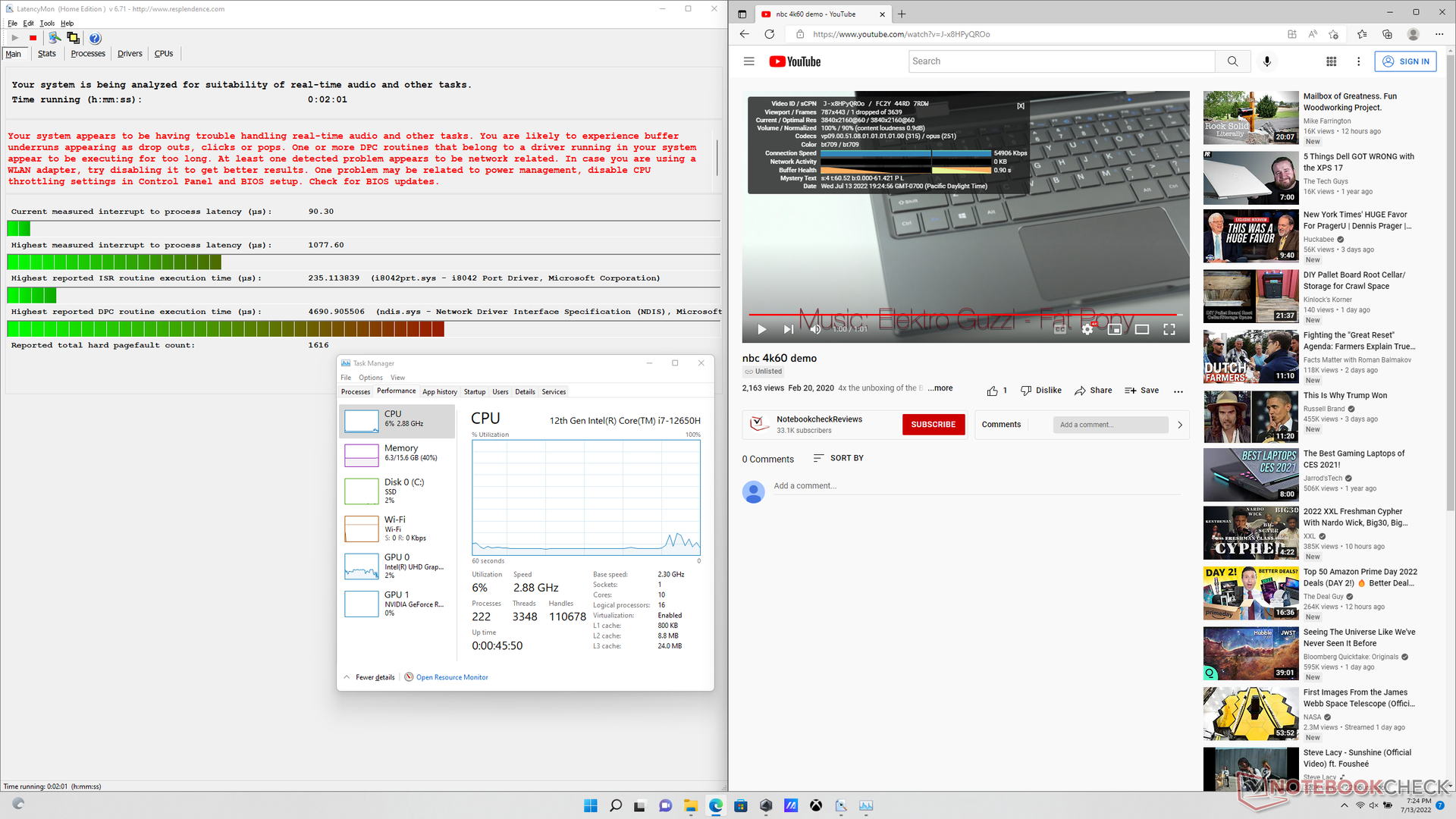Screen dimensions: 1456x819
Task: Stop monitoring with the red stop button
Action: click(33, 38)
